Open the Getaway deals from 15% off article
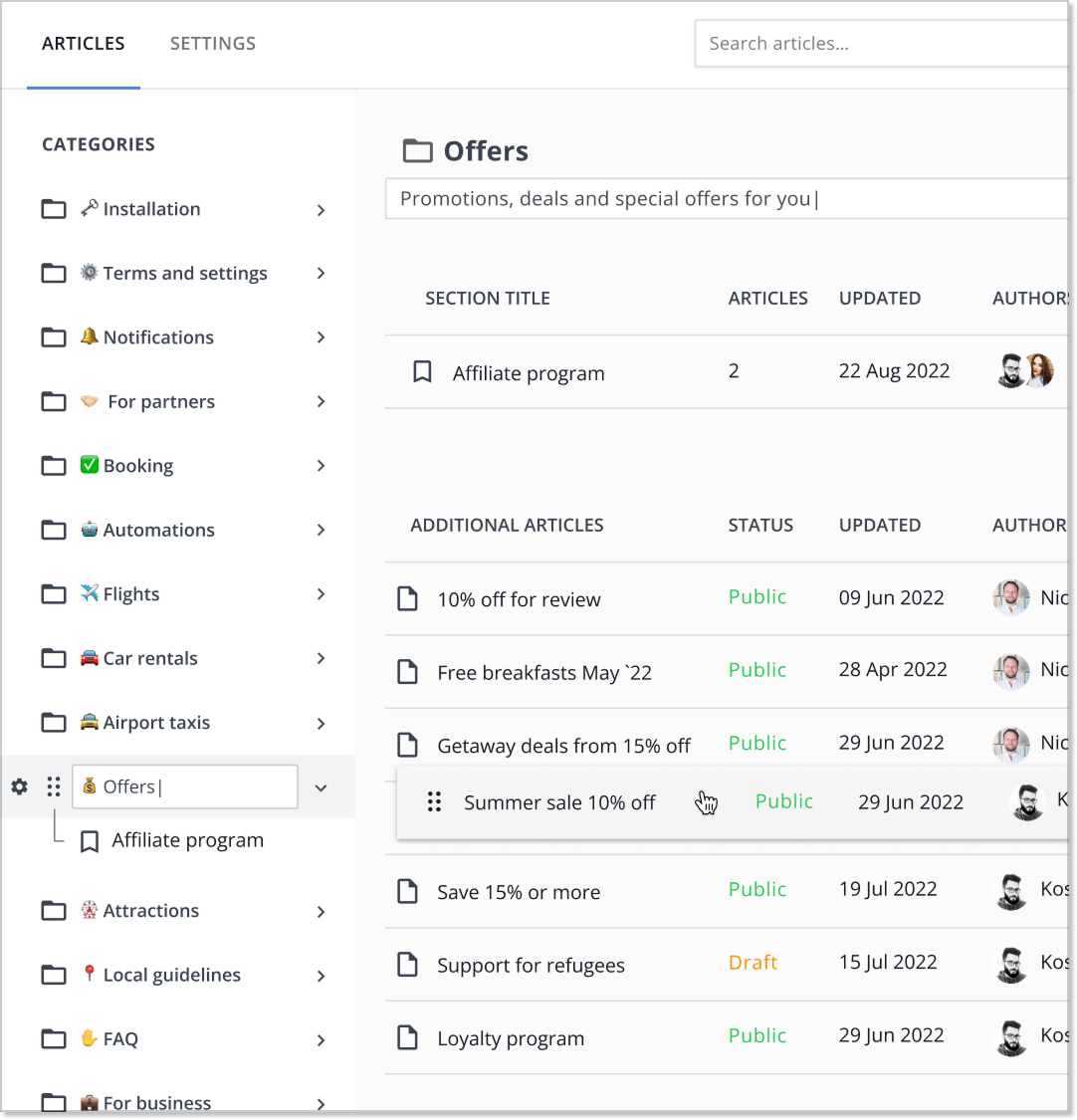The height and width of the screenshot is (1120, 1077). coord(564,745)
